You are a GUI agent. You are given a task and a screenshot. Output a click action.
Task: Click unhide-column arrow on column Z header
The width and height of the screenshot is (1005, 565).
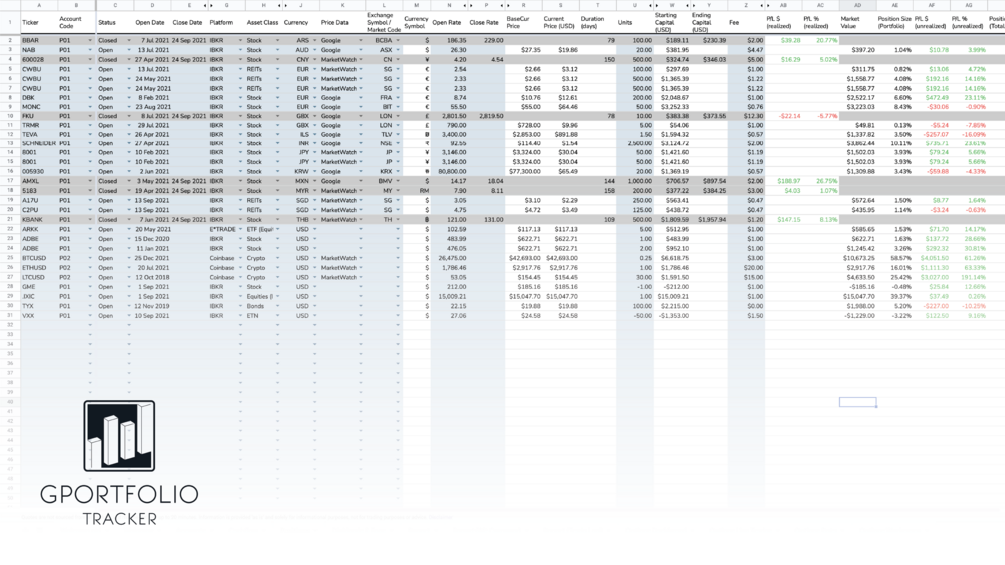point(761,5)
